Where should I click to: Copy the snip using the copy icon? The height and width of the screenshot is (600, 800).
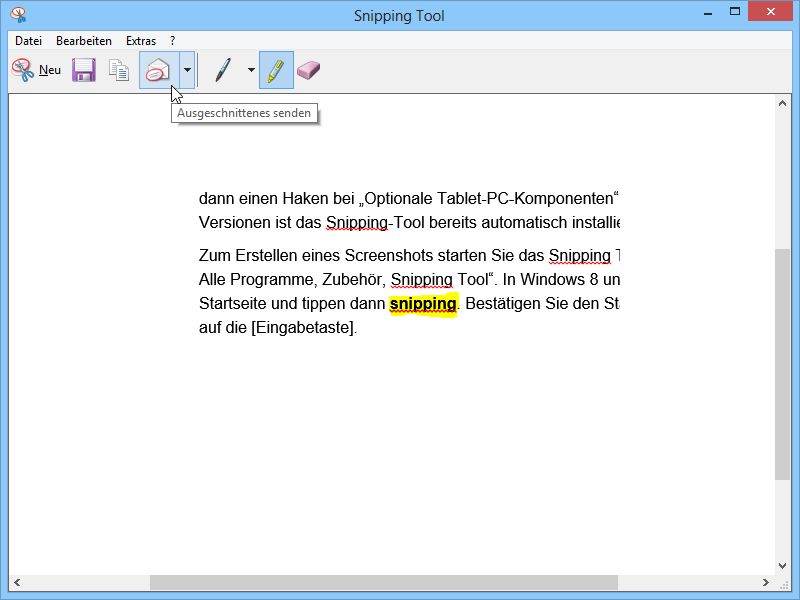pyautogui.click(x=119, y=70)
